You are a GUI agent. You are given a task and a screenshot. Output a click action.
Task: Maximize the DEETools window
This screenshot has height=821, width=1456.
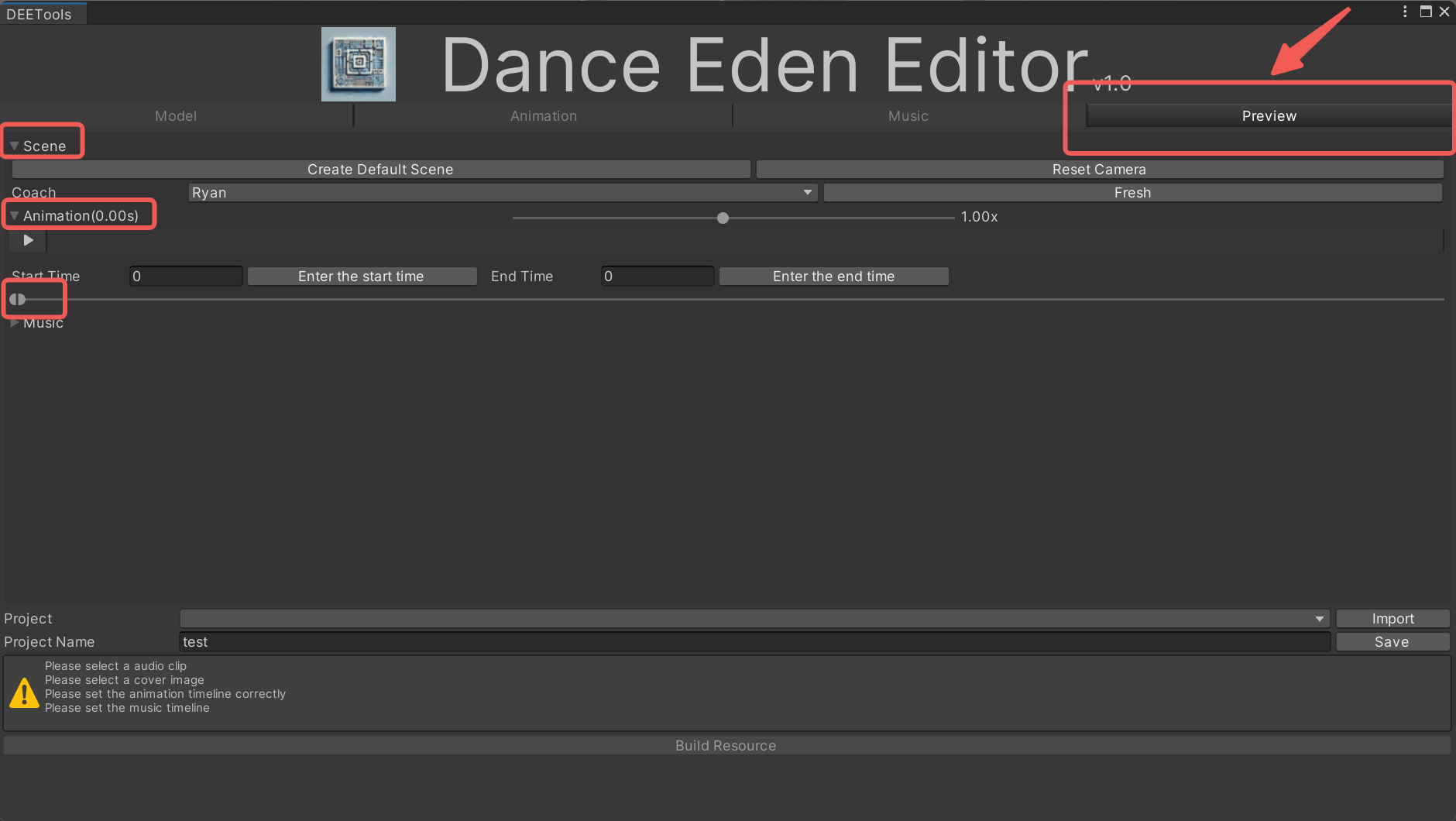(1426, 12)
